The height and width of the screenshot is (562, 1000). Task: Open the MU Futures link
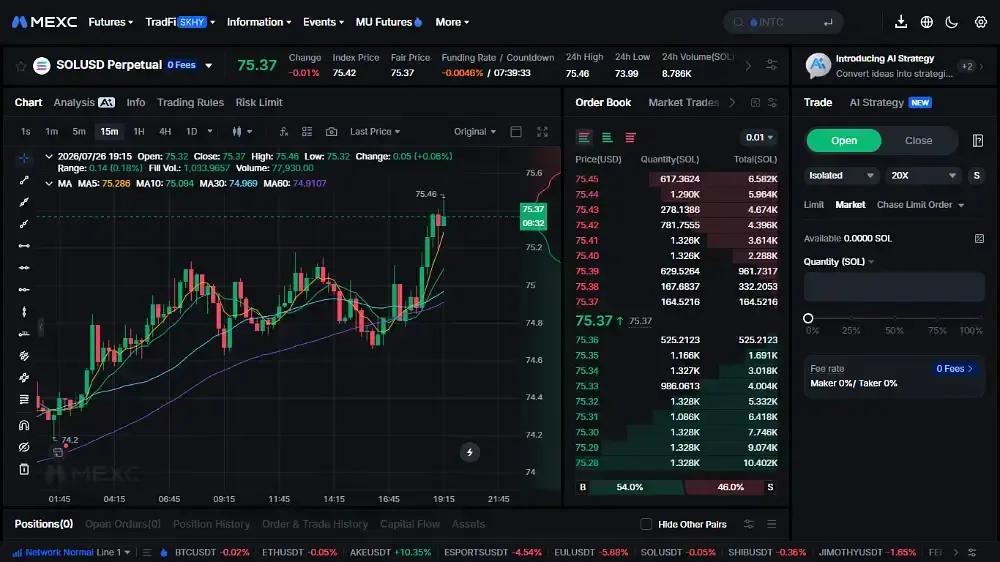(x=388, y=22)
